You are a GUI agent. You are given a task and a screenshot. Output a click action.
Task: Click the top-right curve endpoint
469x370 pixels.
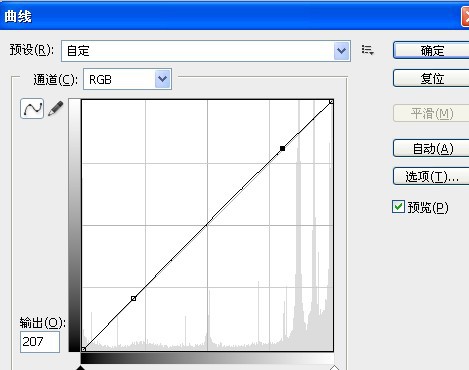click(331, 101)
